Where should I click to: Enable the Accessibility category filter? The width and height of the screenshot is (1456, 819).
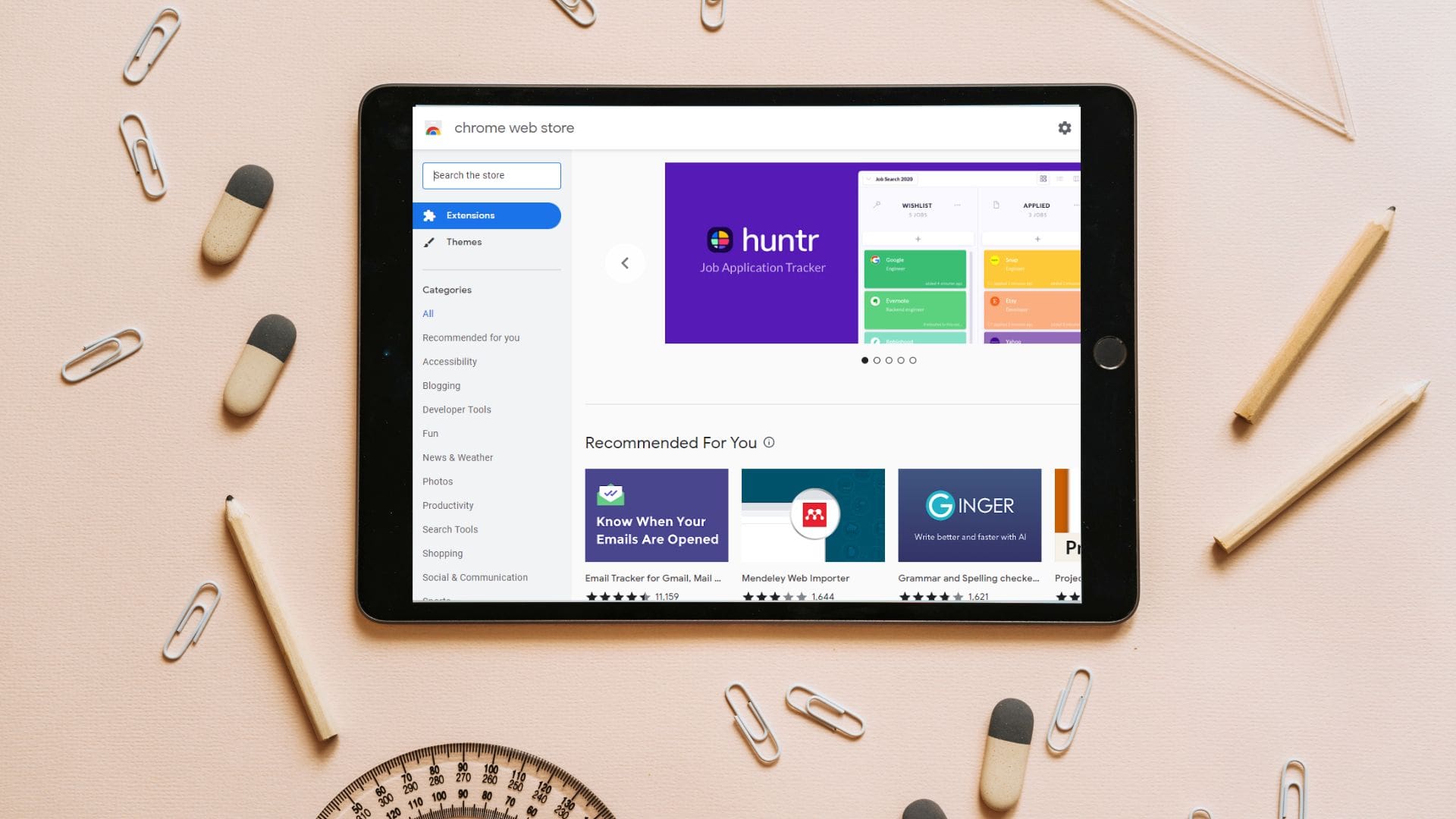coord(449,361)
